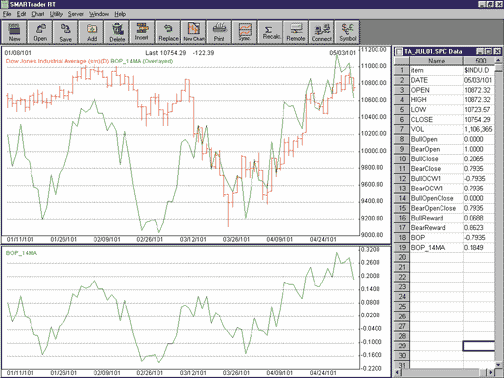
Task: Select row 18 BOP header
Action: point(402,238)
